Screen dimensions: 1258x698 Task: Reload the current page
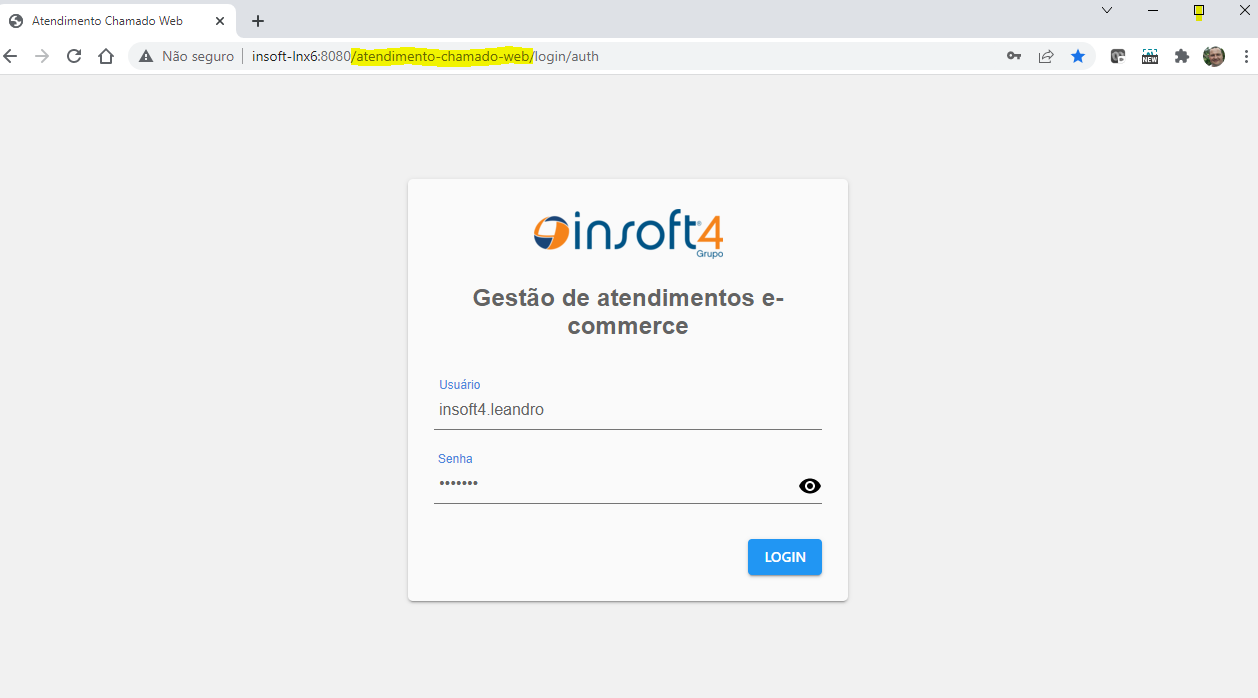73,56
